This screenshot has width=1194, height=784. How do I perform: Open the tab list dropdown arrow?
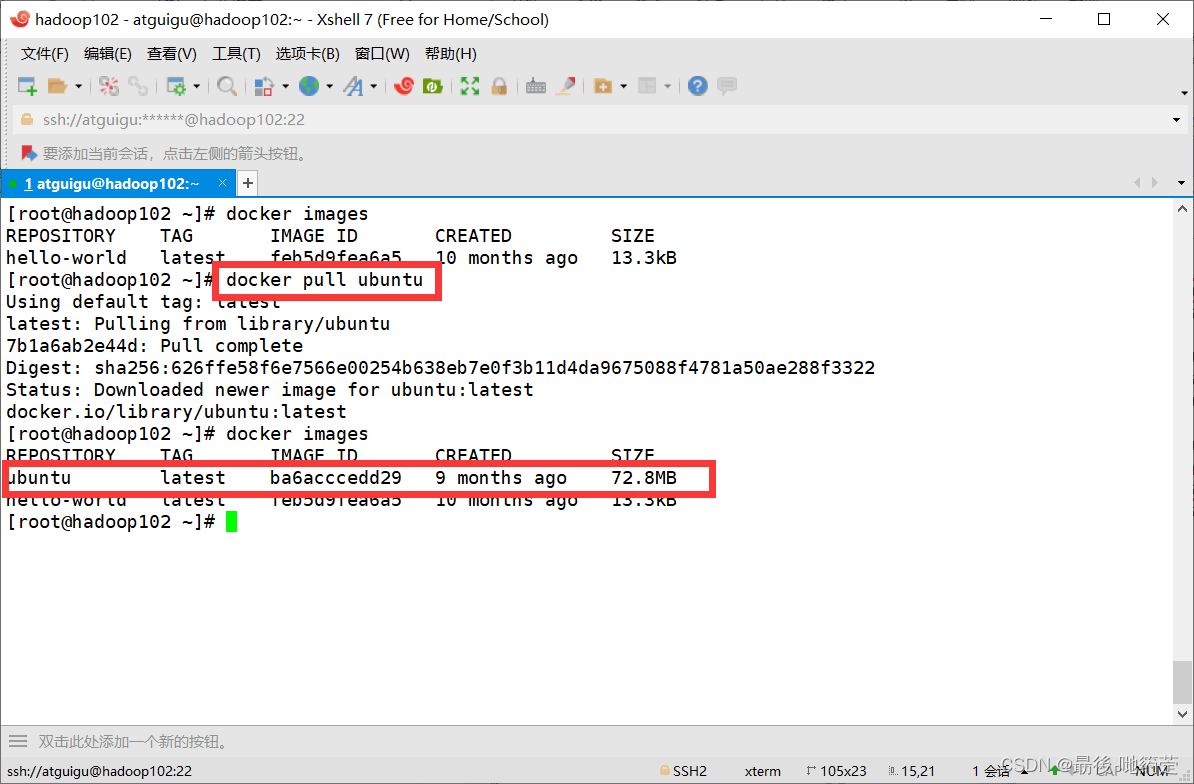pyautogui.click(x=1181, y=183)
